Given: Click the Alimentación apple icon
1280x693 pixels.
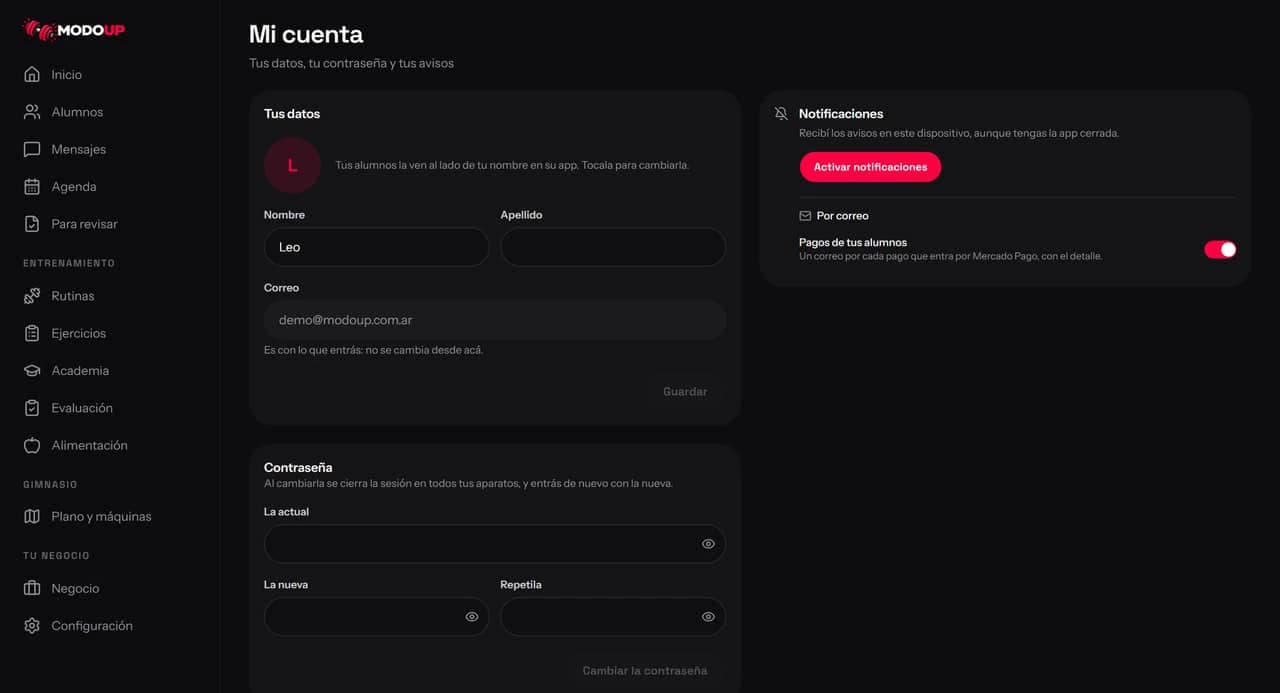Looking at the screenshot, I should click(x=32, y=445).
